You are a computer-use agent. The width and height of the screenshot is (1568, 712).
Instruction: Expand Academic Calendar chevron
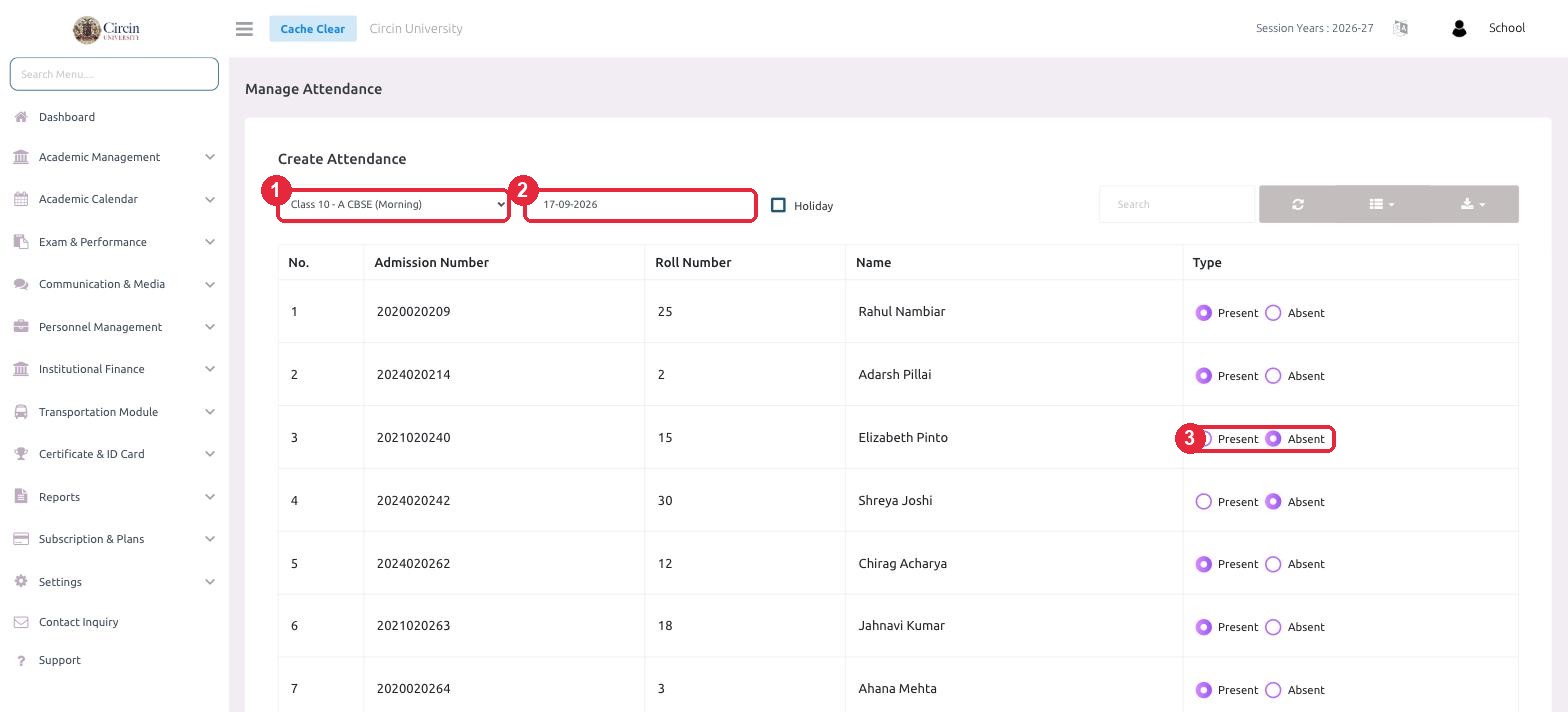(209, 199)
